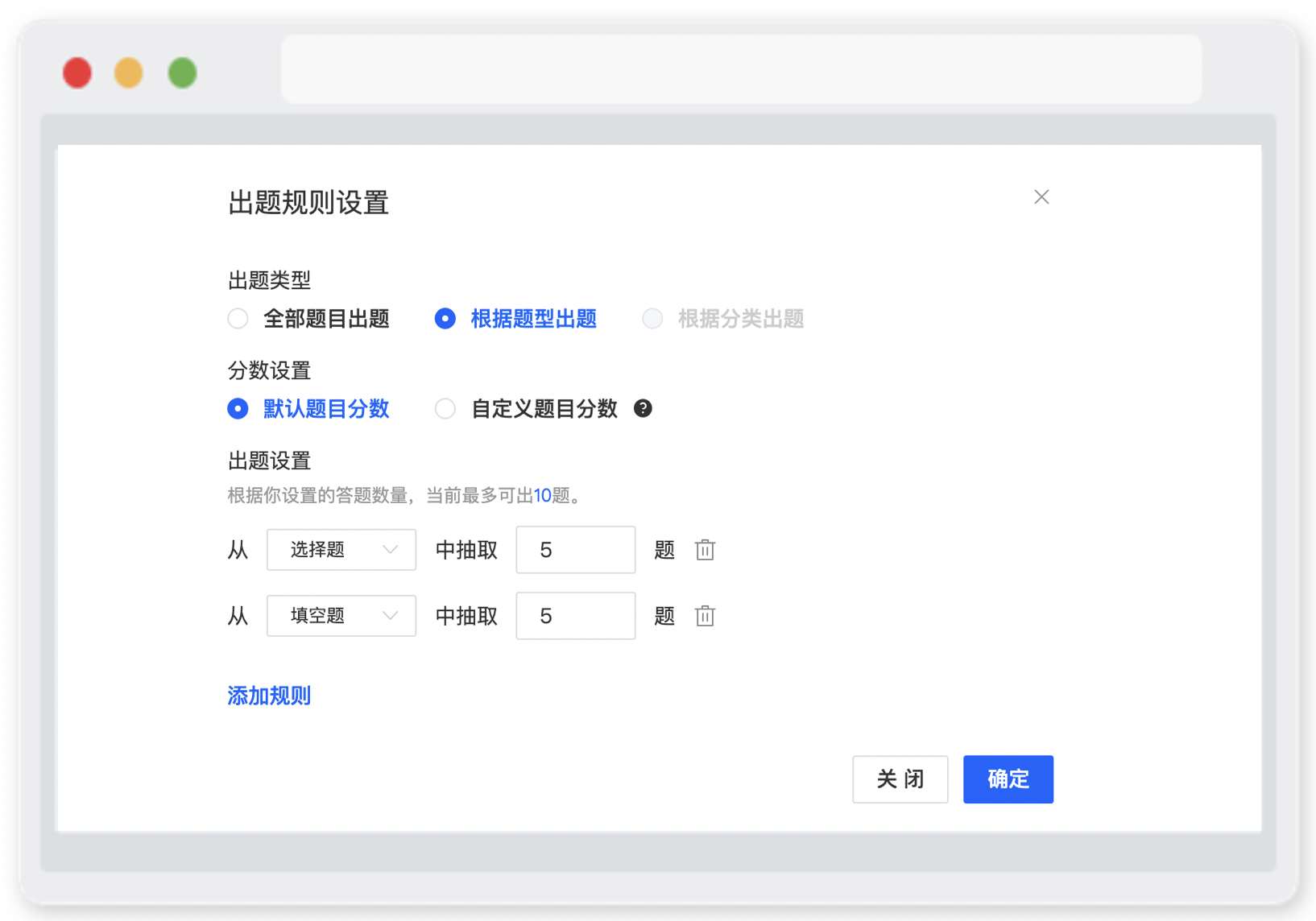Click 添加规则 link
Viewport: 1316px width, 921px height.
coord(269,696)
